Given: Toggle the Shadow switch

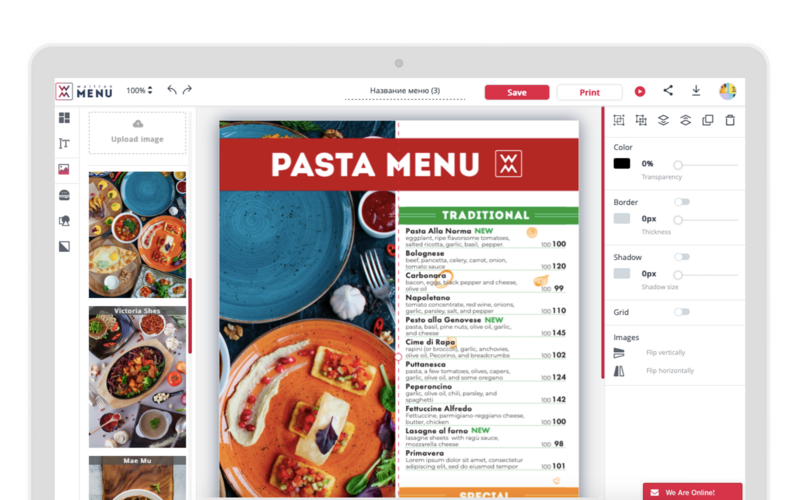Looking at the screenshot, I should click(682, 257).
